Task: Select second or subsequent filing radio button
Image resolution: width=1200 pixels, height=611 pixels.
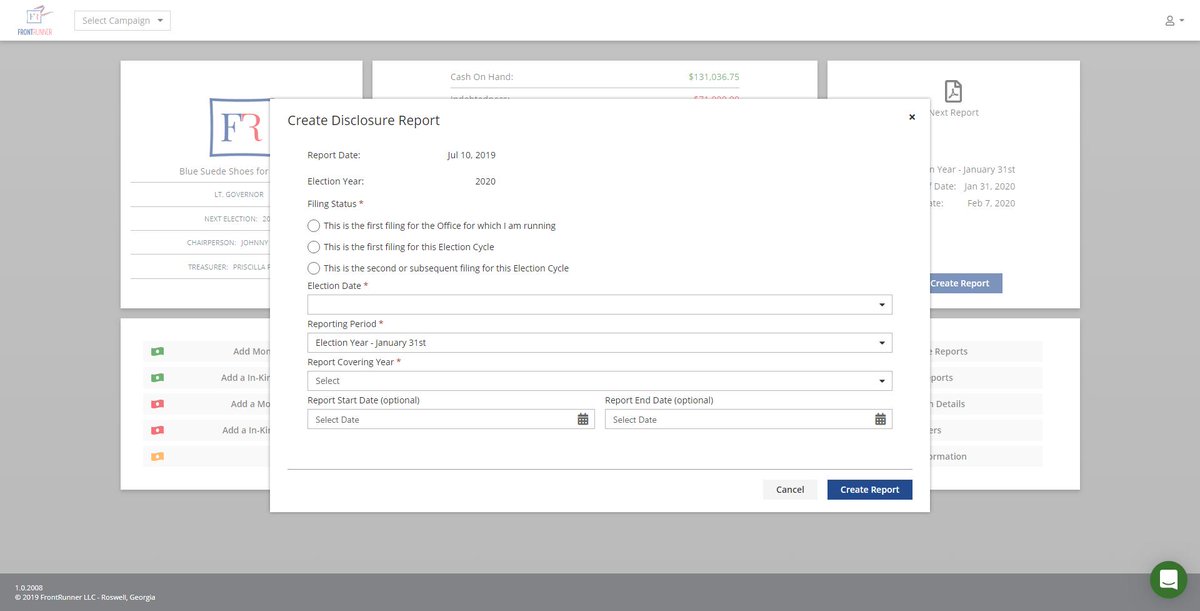Action: click(x=313, y=268)
